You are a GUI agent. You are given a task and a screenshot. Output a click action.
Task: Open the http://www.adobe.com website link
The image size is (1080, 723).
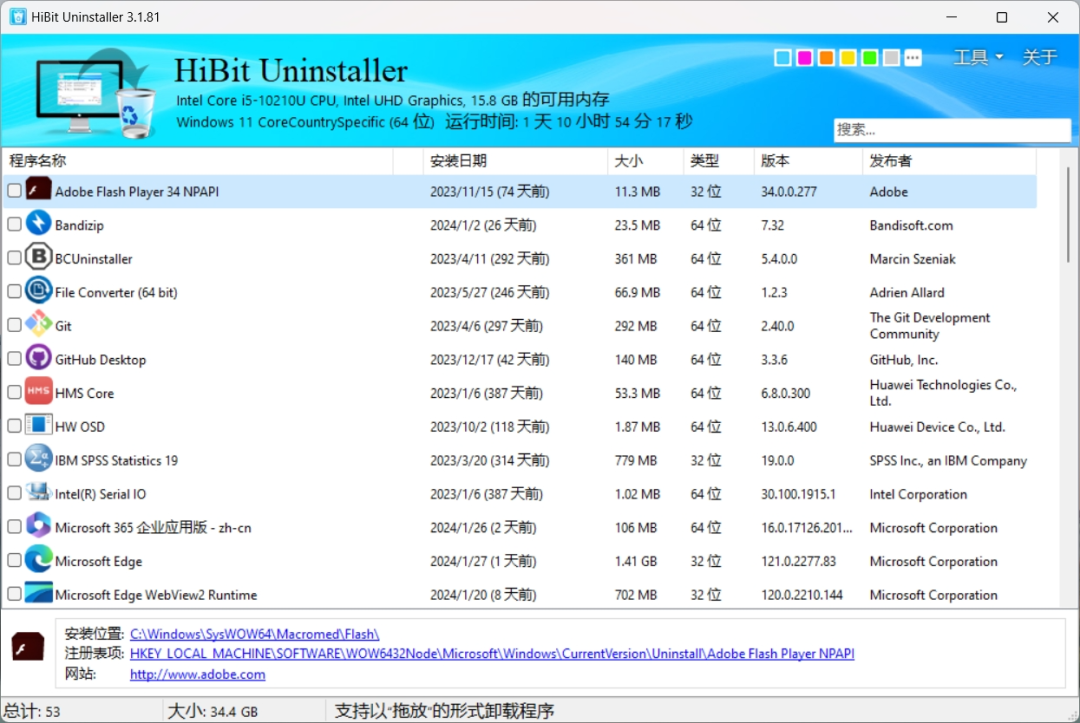point(198,675)
